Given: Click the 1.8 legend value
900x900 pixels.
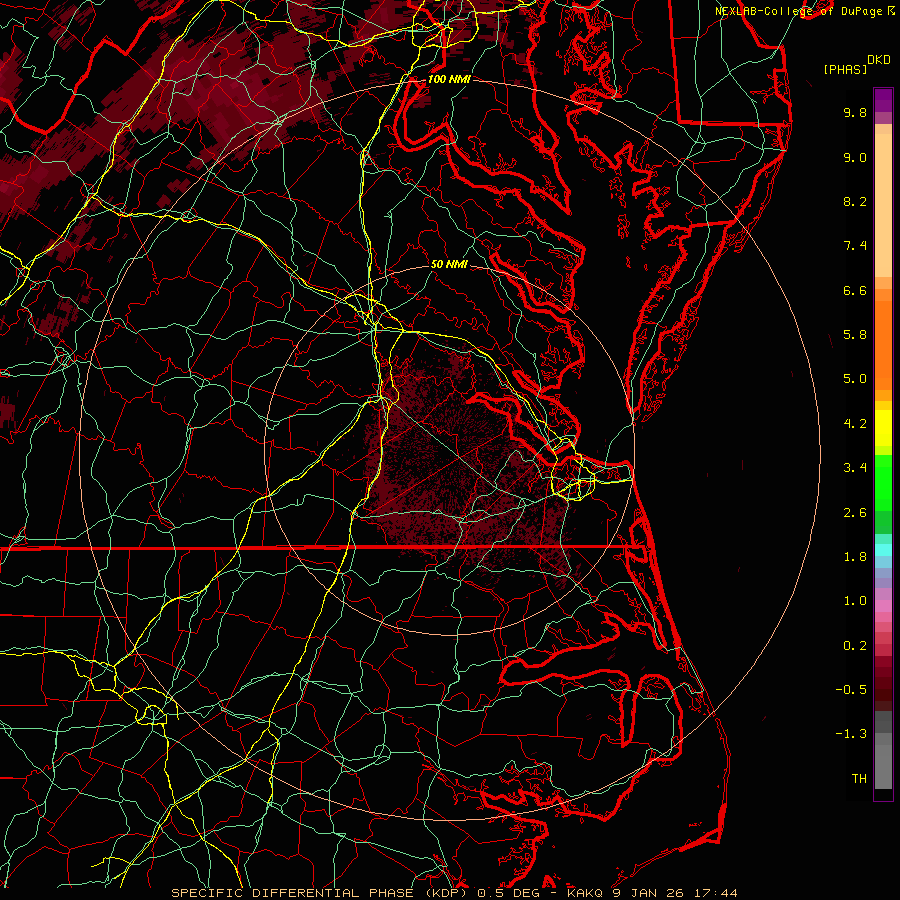Looking at the screenshot, I should pos(855,557).
